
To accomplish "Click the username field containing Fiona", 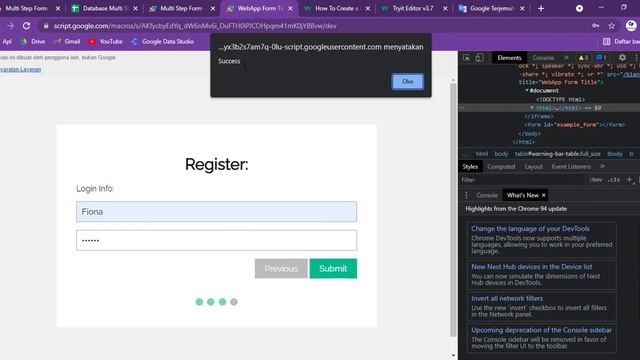I will click(x=216, y=211).
